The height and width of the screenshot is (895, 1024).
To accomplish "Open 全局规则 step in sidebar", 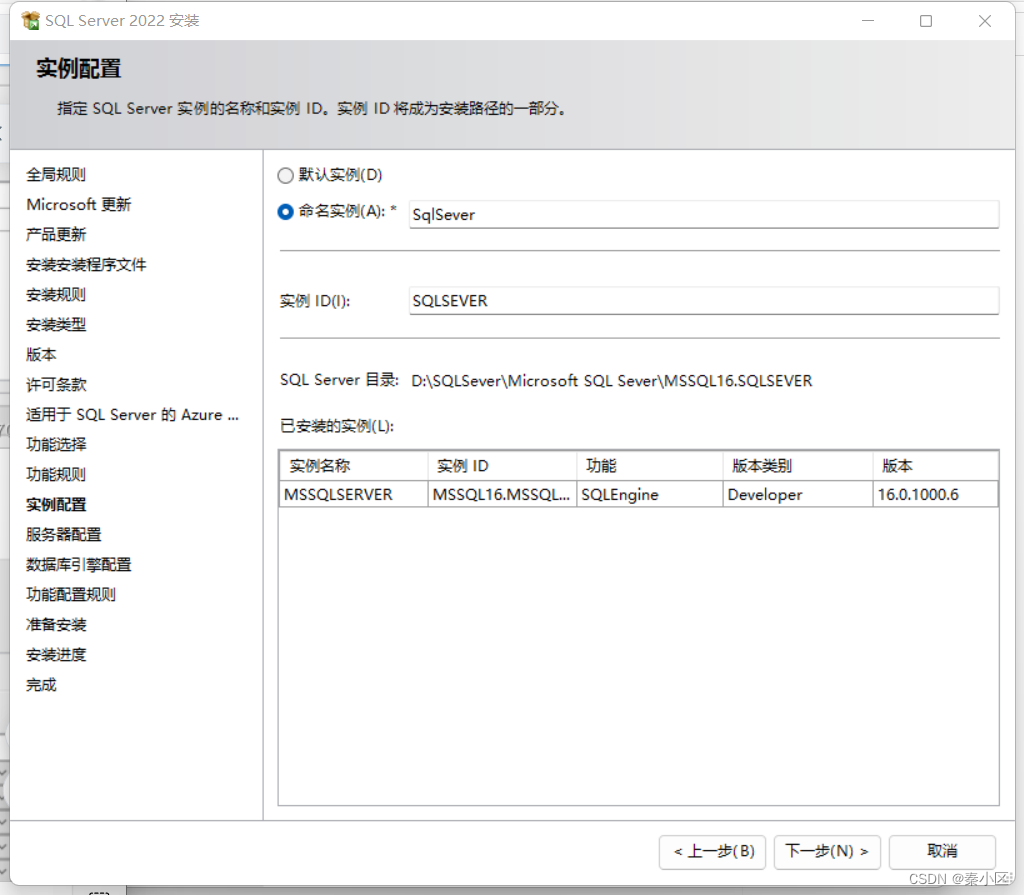I will tap(56, 174).
